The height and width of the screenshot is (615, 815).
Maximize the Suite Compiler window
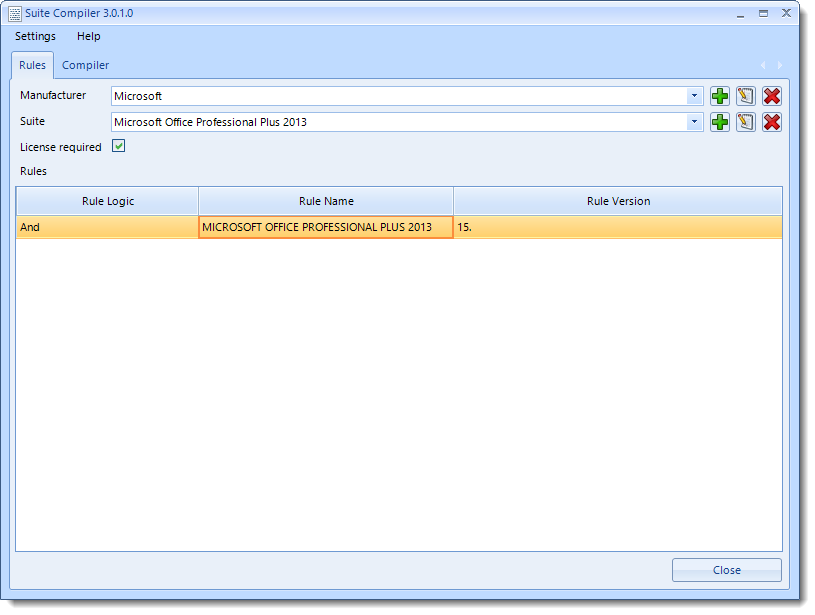[x=763, y=14]
